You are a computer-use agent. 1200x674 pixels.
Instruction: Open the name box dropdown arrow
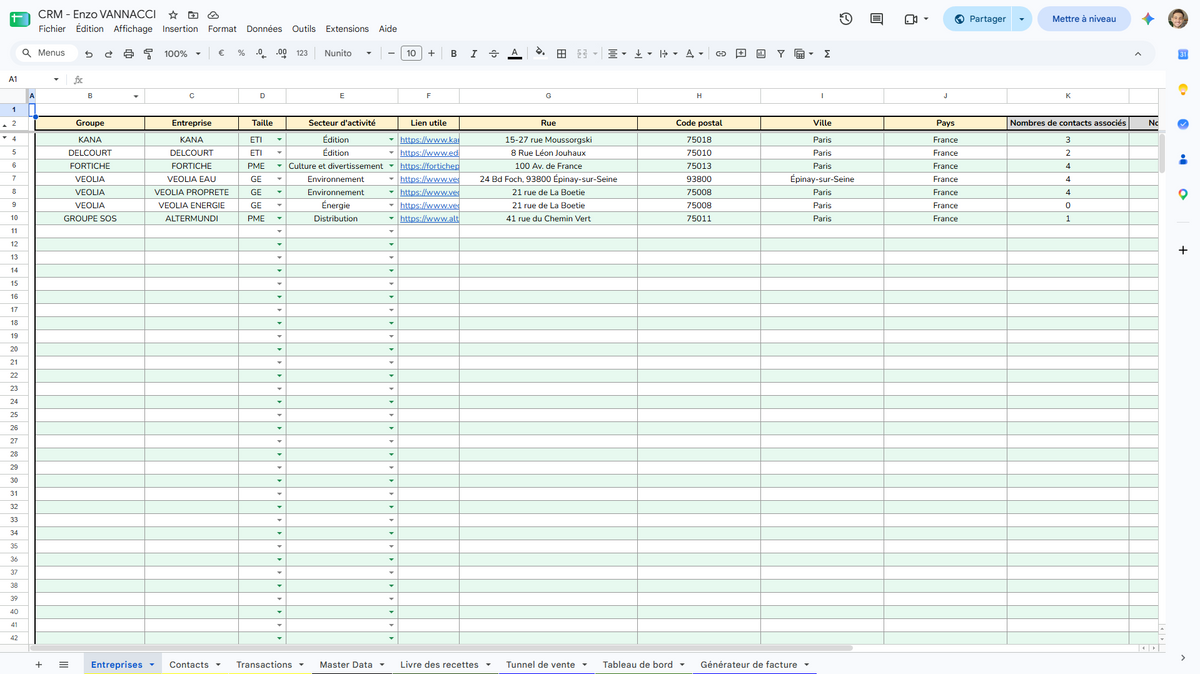click(x=56, y=79)
